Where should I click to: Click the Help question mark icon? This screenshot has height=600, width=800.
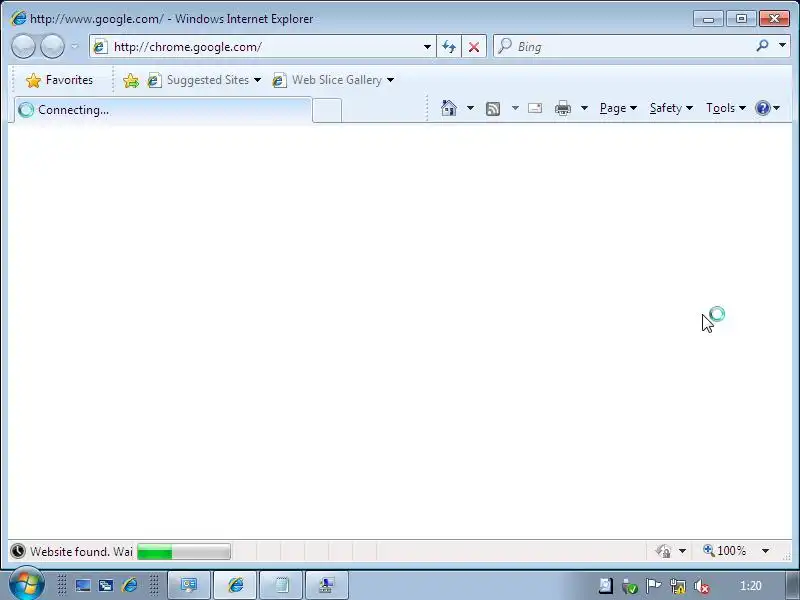pyautogui.click(x=763, y=108)
